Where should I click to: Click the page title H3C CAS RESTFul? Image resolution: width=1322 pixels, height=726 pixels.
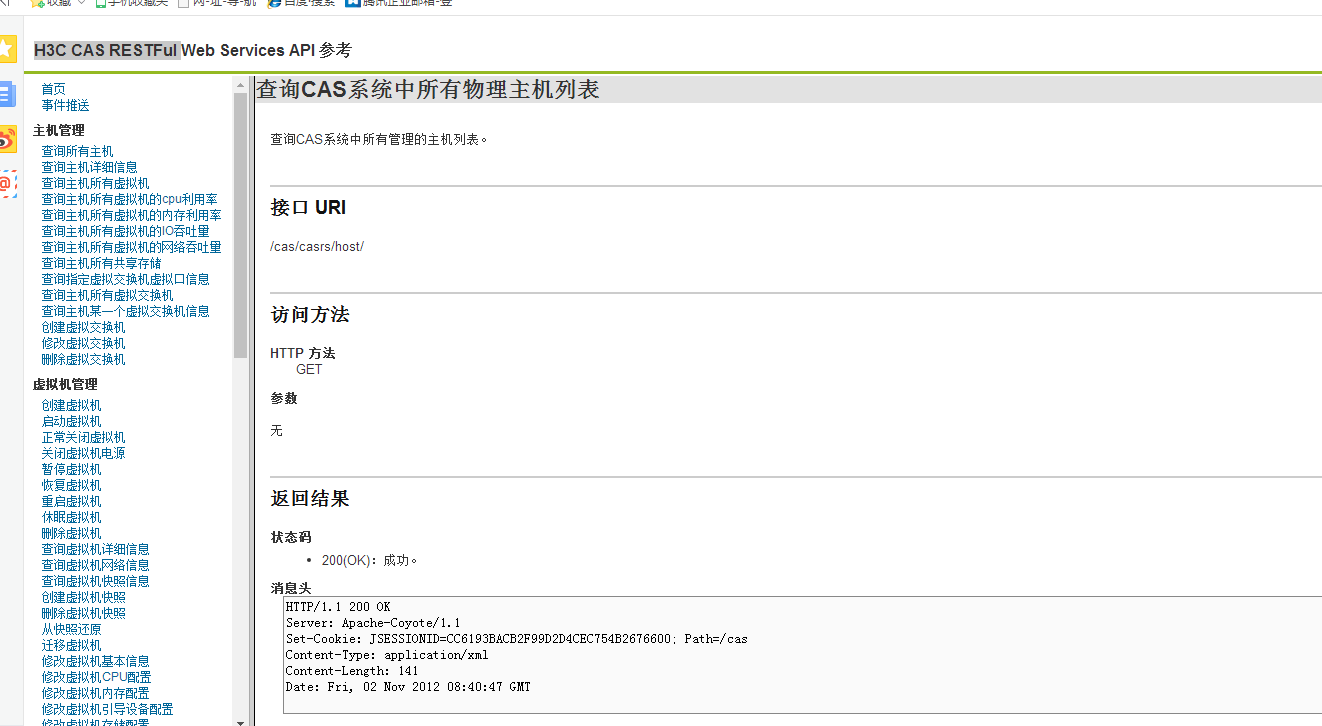(x=106, y=50)
